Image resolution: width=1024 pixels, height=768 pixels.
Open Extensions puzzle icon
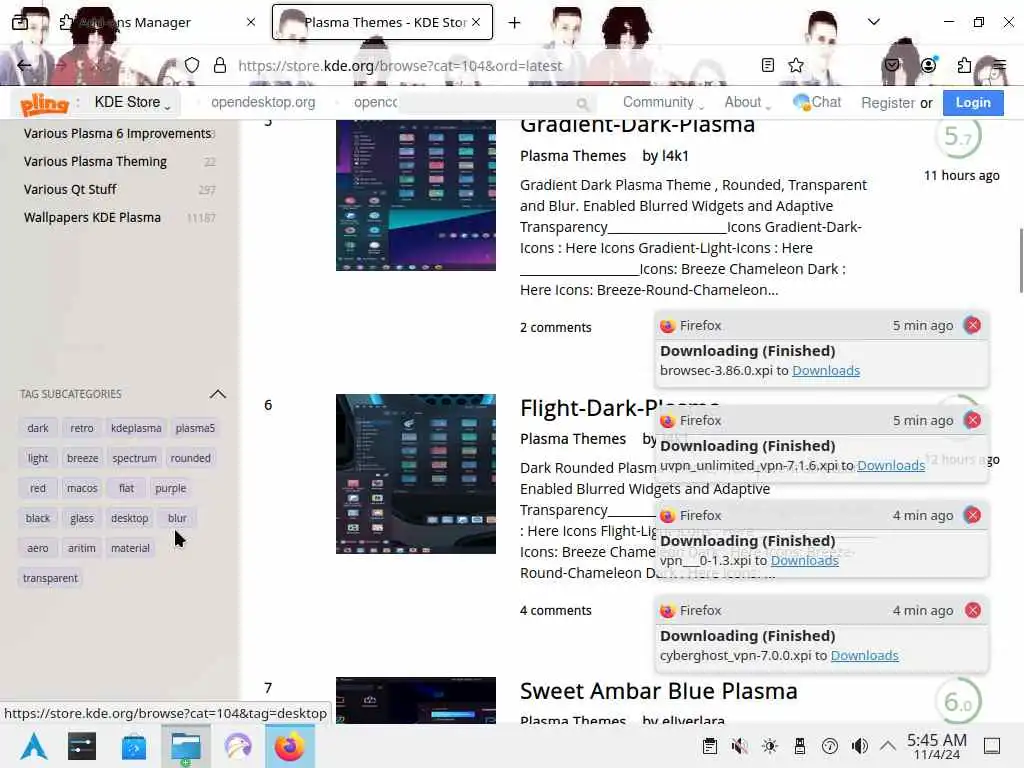[x=964, y=65]
